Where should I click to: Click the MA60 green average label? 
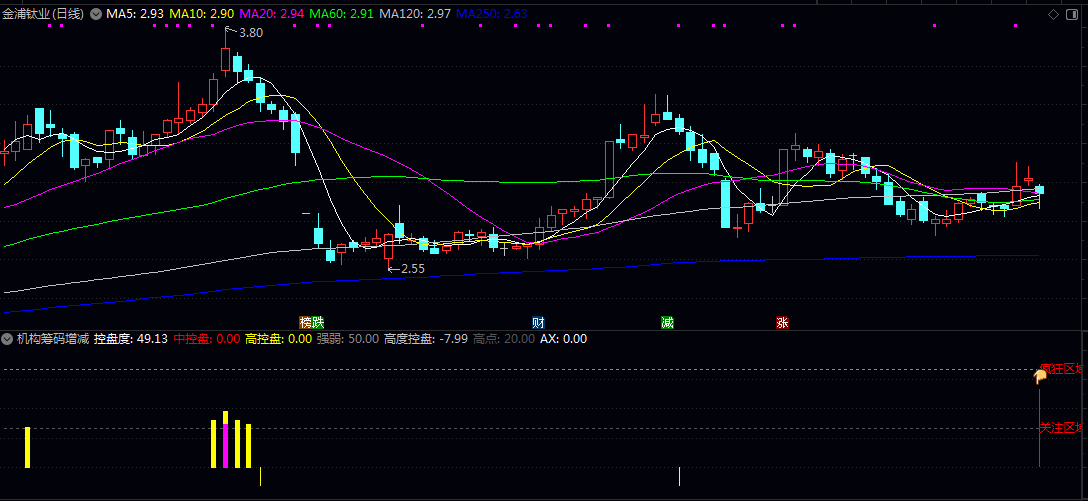point(342,14)
